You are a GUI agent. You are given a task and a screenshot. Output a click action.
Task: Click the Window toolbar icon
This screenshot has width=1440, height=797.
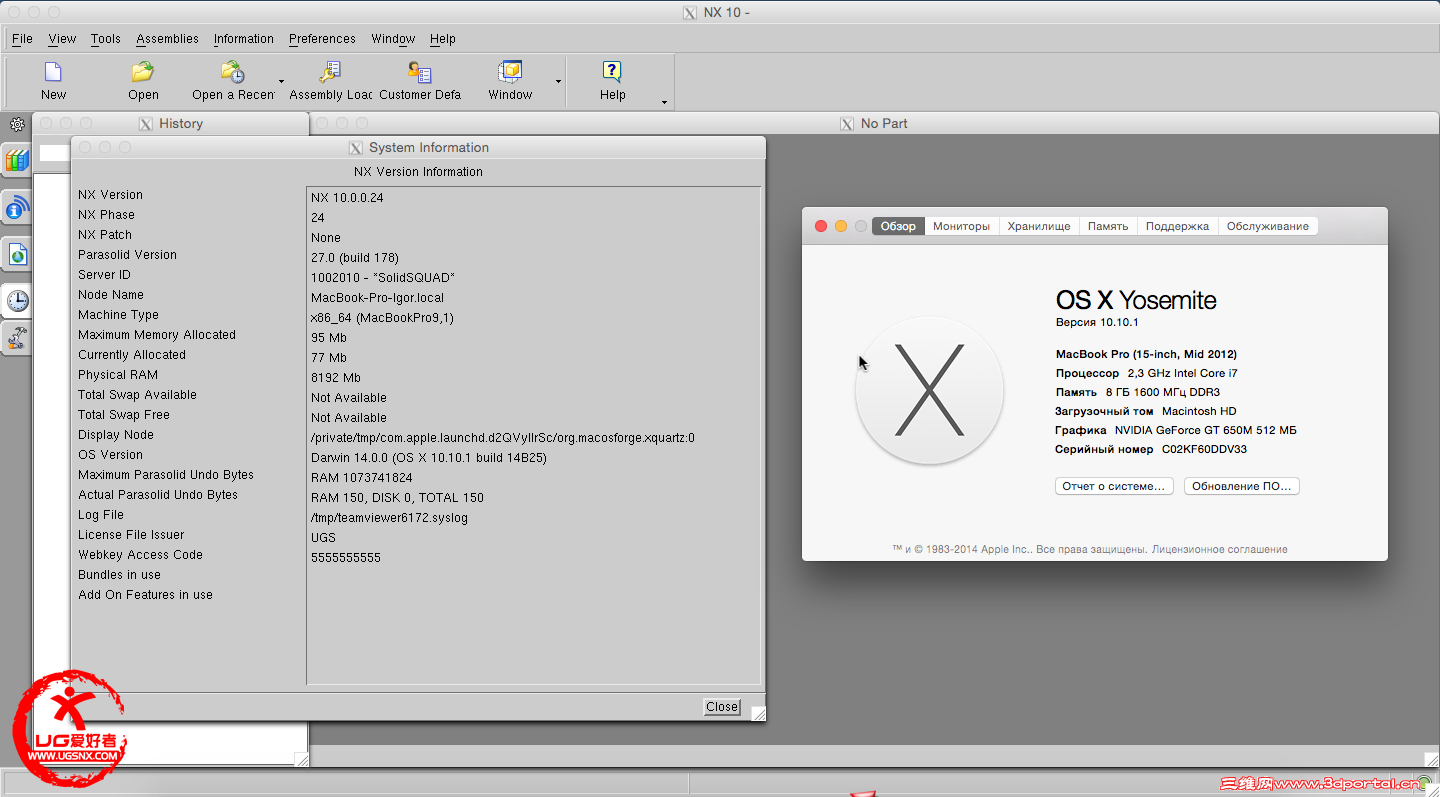pyautogui.click(x=510, y=72)
